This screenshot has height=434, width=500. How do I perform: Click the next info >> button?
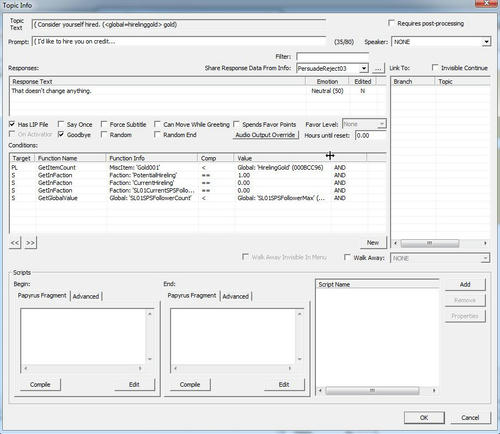(x=30, y=243)
